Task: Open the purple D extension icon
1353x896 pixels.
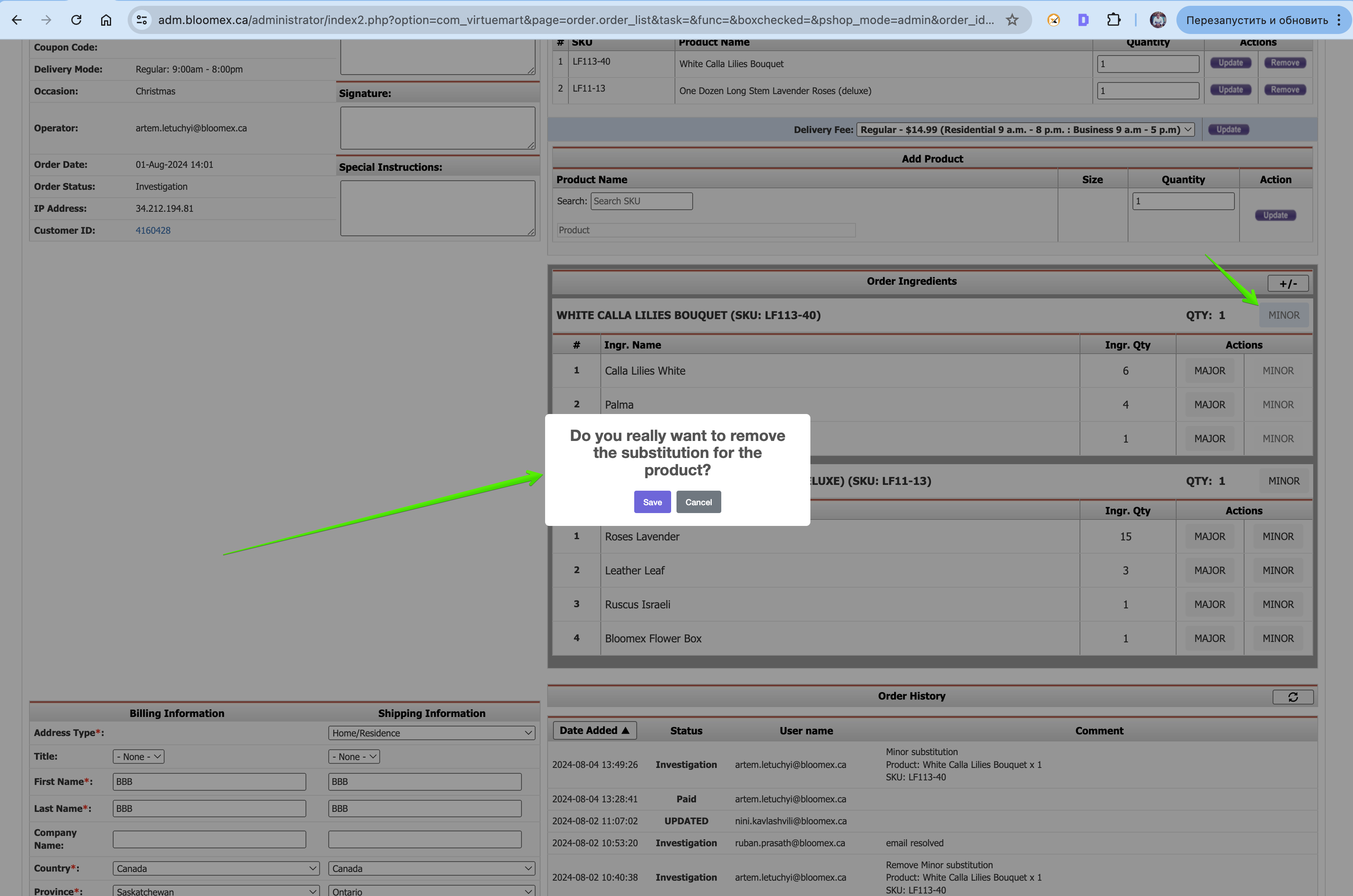Action: pos(1083,20)
